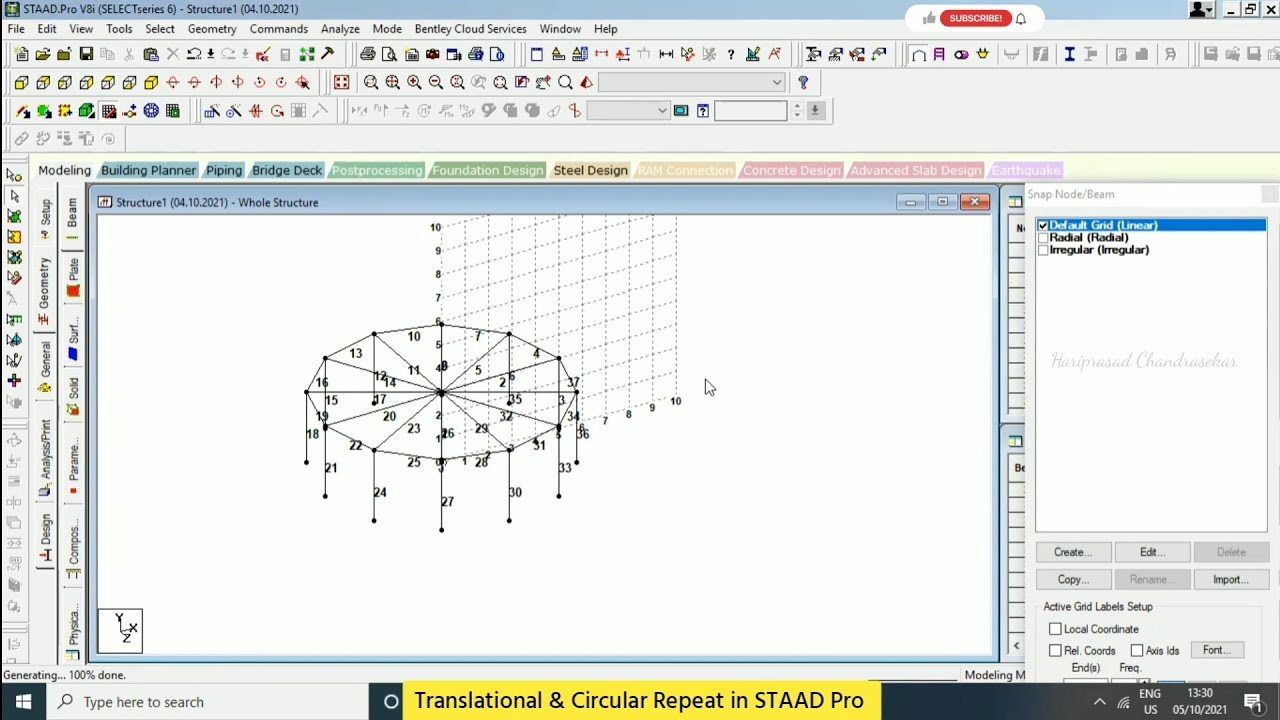Switch to the Postprocessing tab

click(377, 170)
